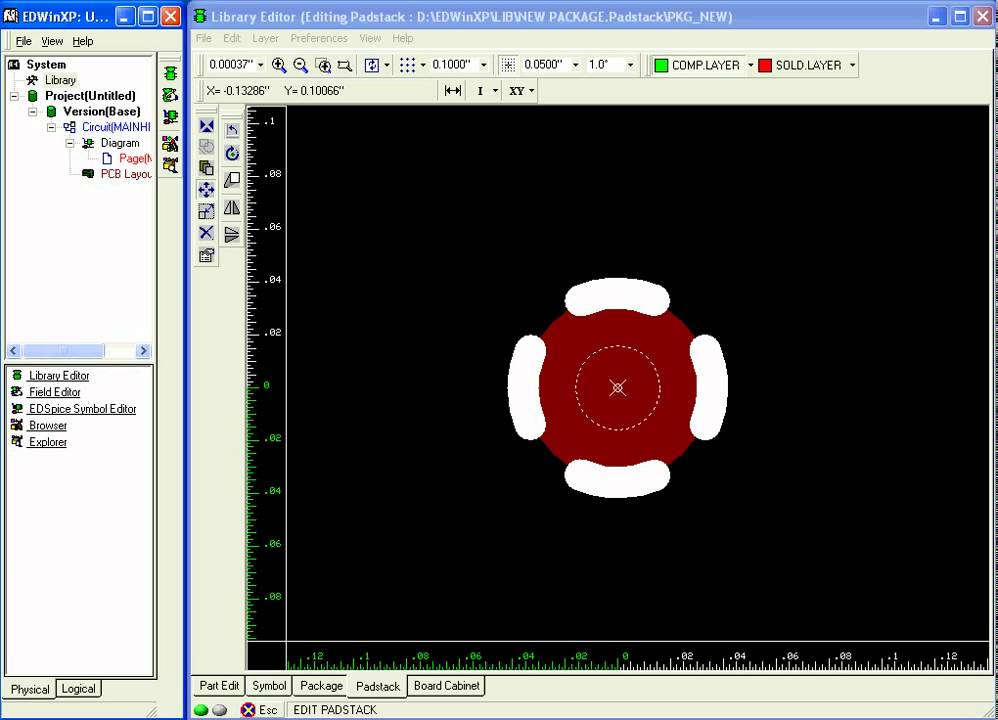Viewport: 998px width, 720px height.
Task: Click the zoom rectangle area icon
Action: (x=344, y=65)
